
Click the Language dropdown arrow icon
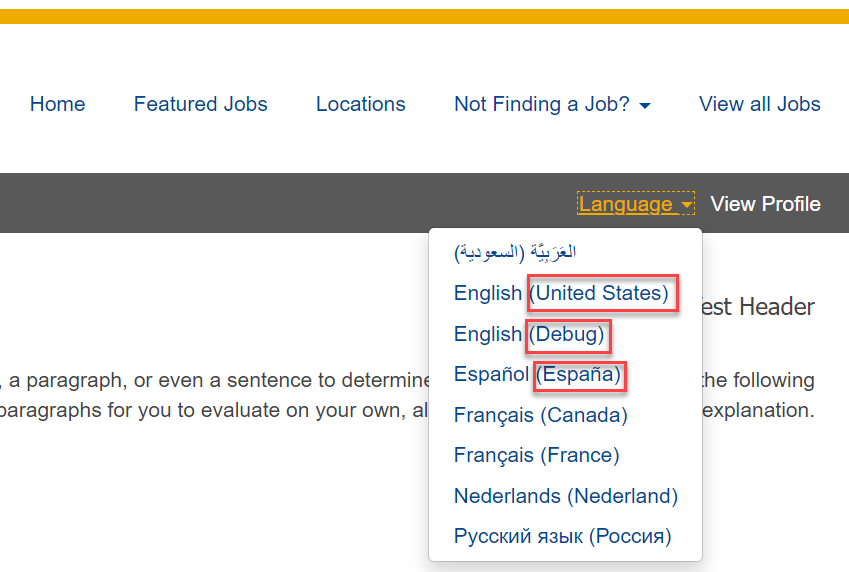point(687,205)
